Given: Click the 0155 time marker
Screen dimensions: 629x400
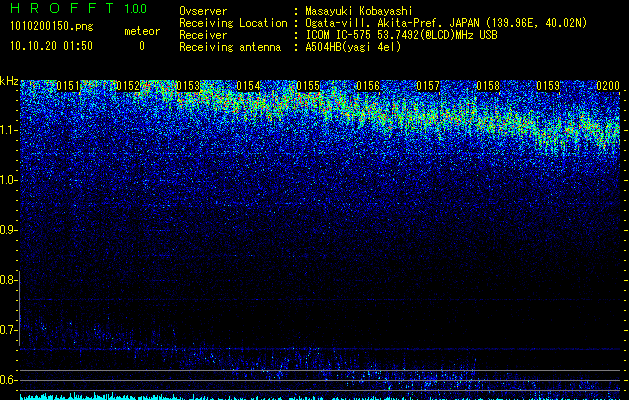Looking at the screenshot, I should click(308, 86).
